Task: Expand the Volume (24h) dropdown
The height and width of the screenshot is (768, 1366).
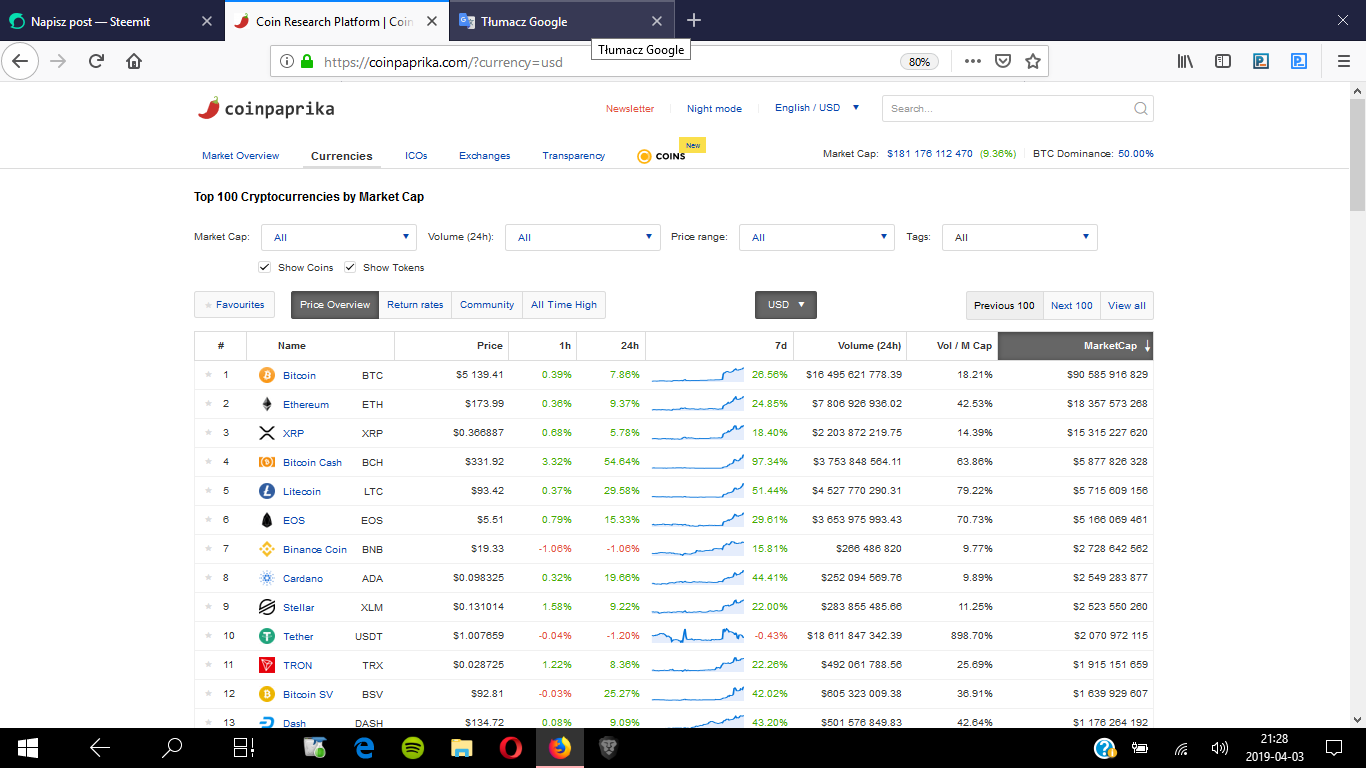Action: tap(583, 237)
